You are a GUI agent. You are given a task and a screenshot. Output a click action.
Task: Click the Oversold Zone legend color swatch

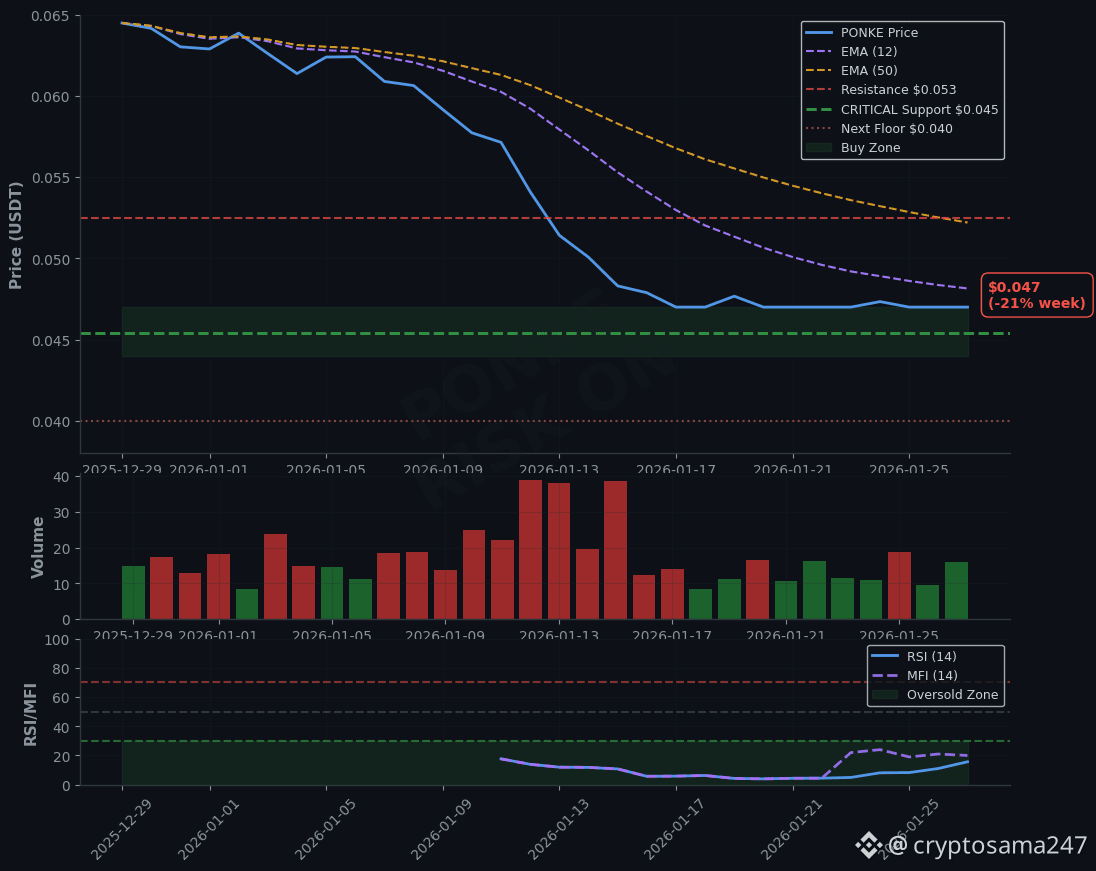pyautogui.click(x=884, y=695)
